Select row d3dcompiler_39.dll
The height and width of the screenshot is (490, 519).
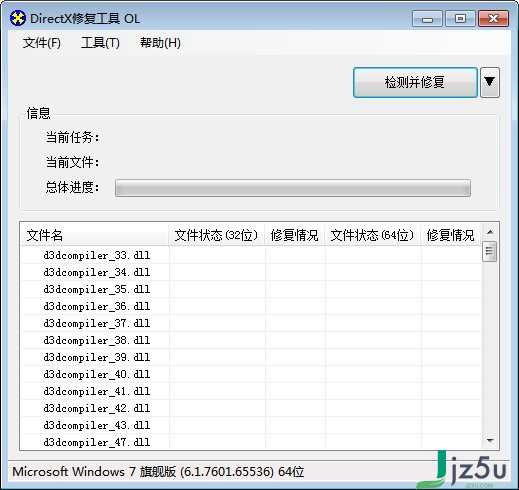251,357
